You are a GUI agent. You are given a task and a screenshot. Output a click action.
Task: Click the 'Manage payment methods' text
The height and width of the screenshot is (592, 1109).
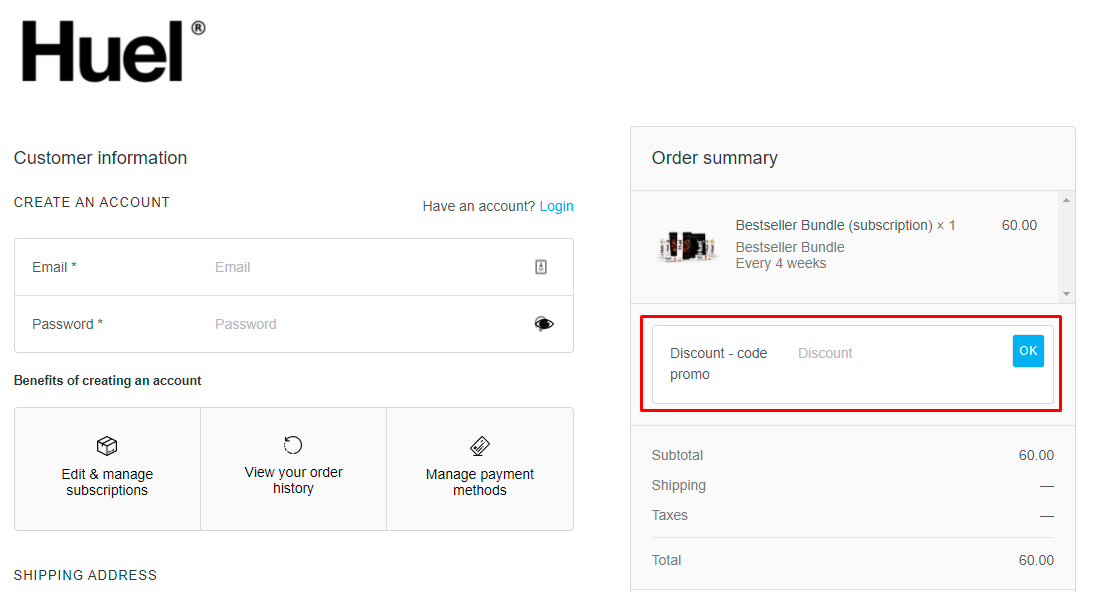pos(480,482)
